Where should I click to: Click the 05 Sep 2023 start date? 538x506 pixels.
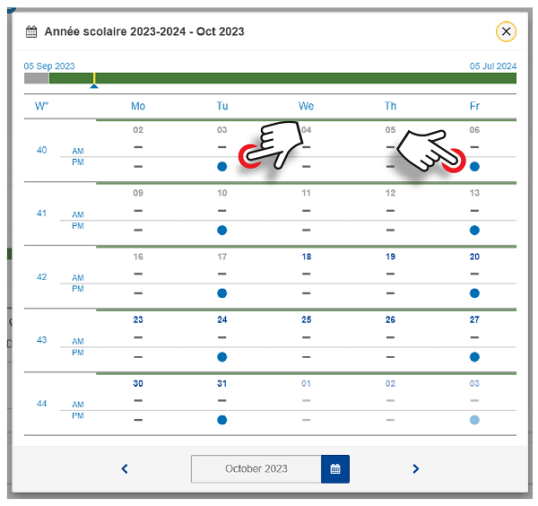49,66
